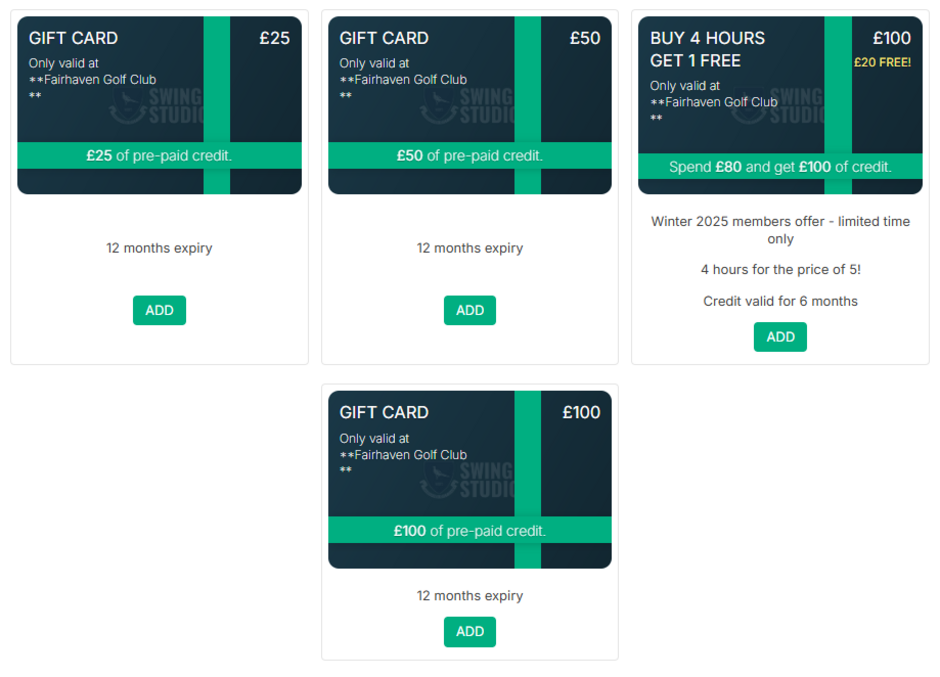Click '12 months expiry' under £25 card

159,248
